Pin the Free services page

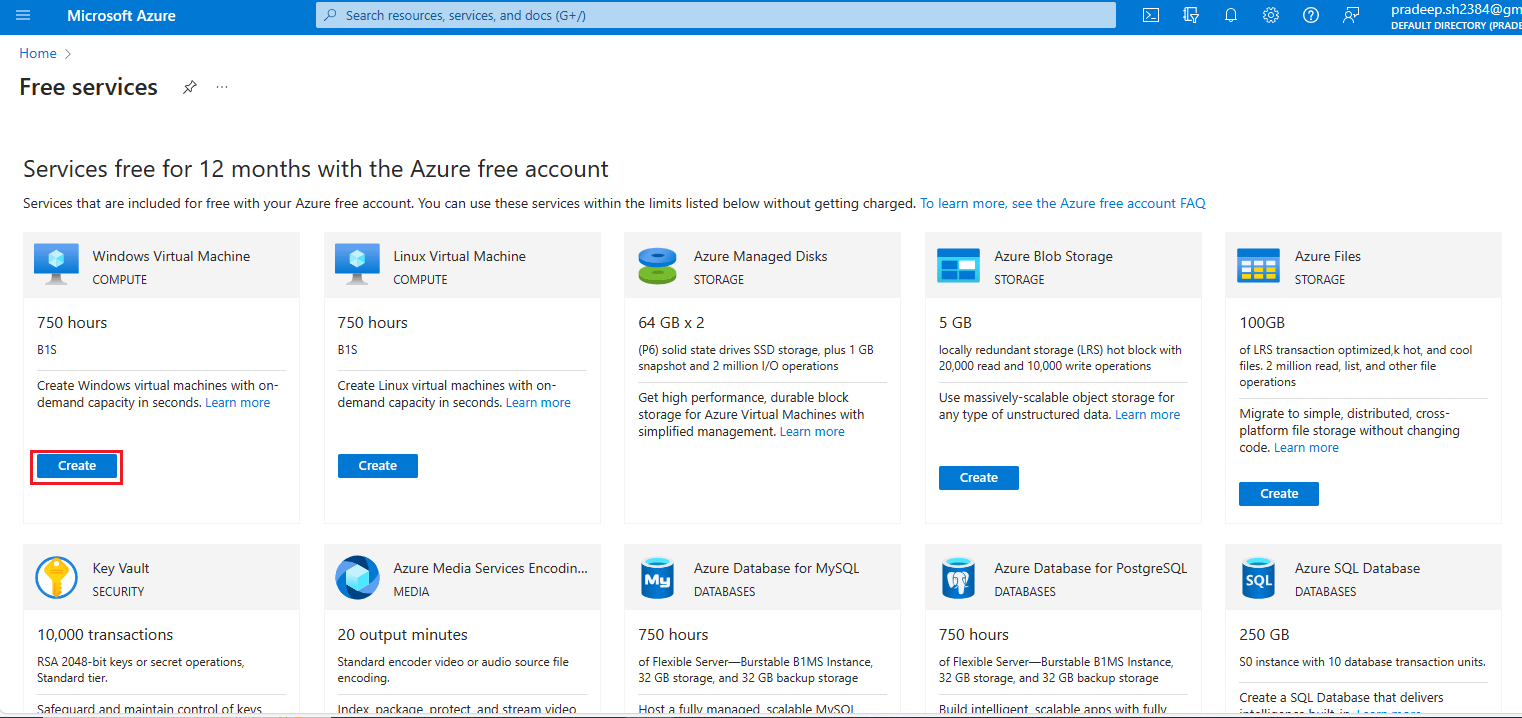[189, 87]
